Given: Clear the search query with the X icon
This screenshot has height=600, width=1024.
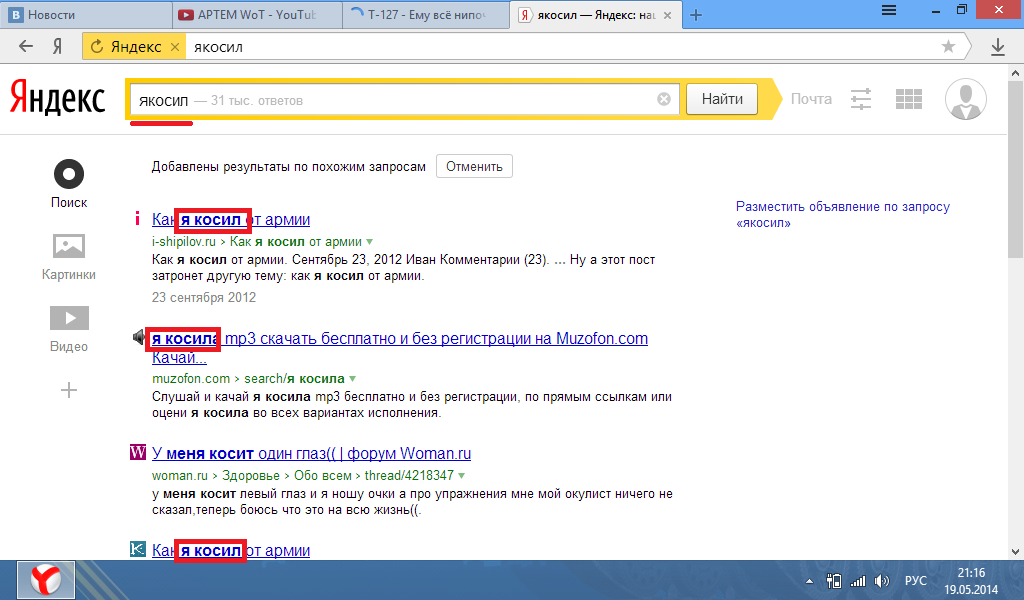Looking at the screenshot, I should click(x=664, y=99).
